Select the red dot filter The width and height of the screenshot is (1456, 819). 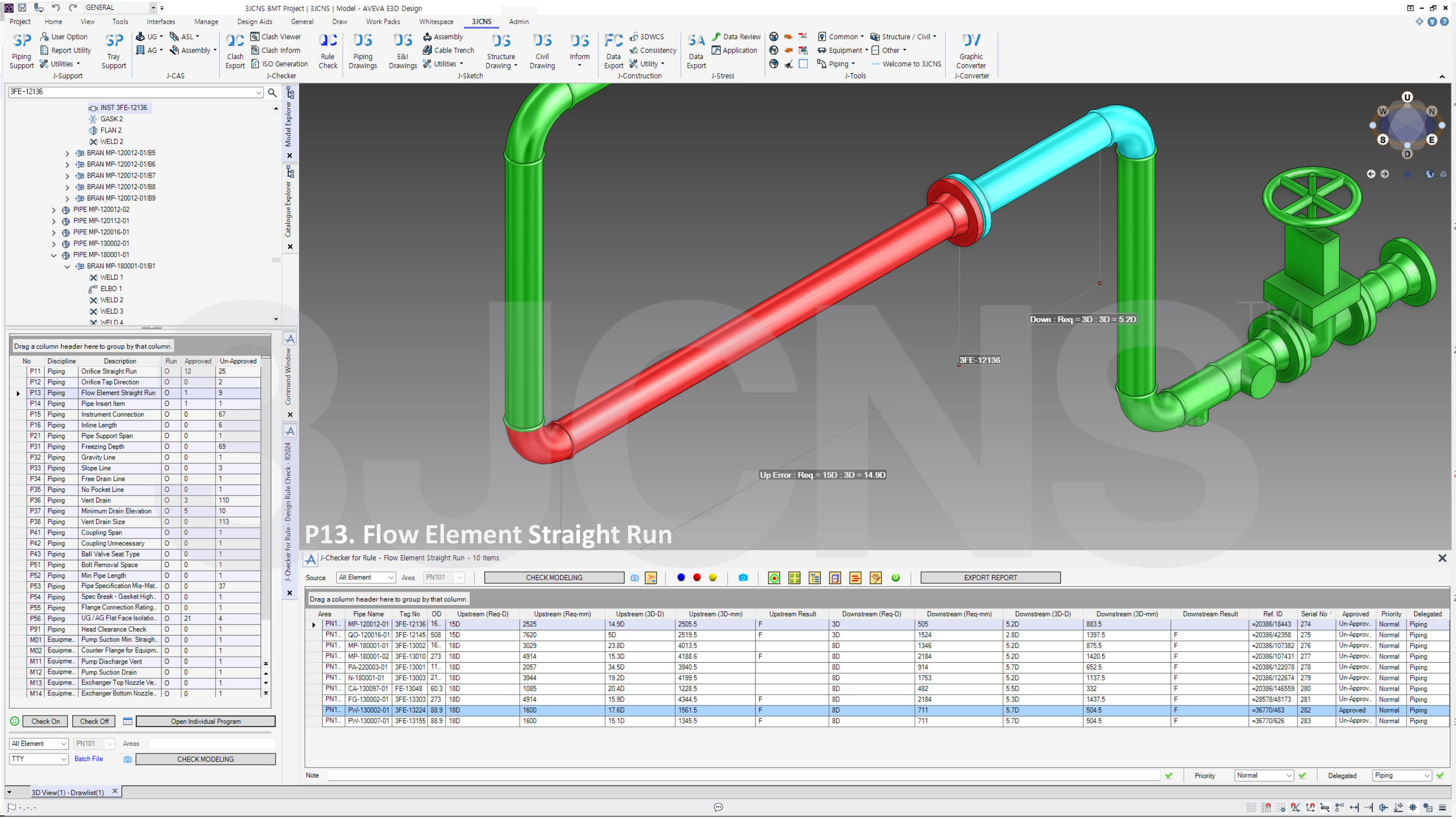click(697, 578)
